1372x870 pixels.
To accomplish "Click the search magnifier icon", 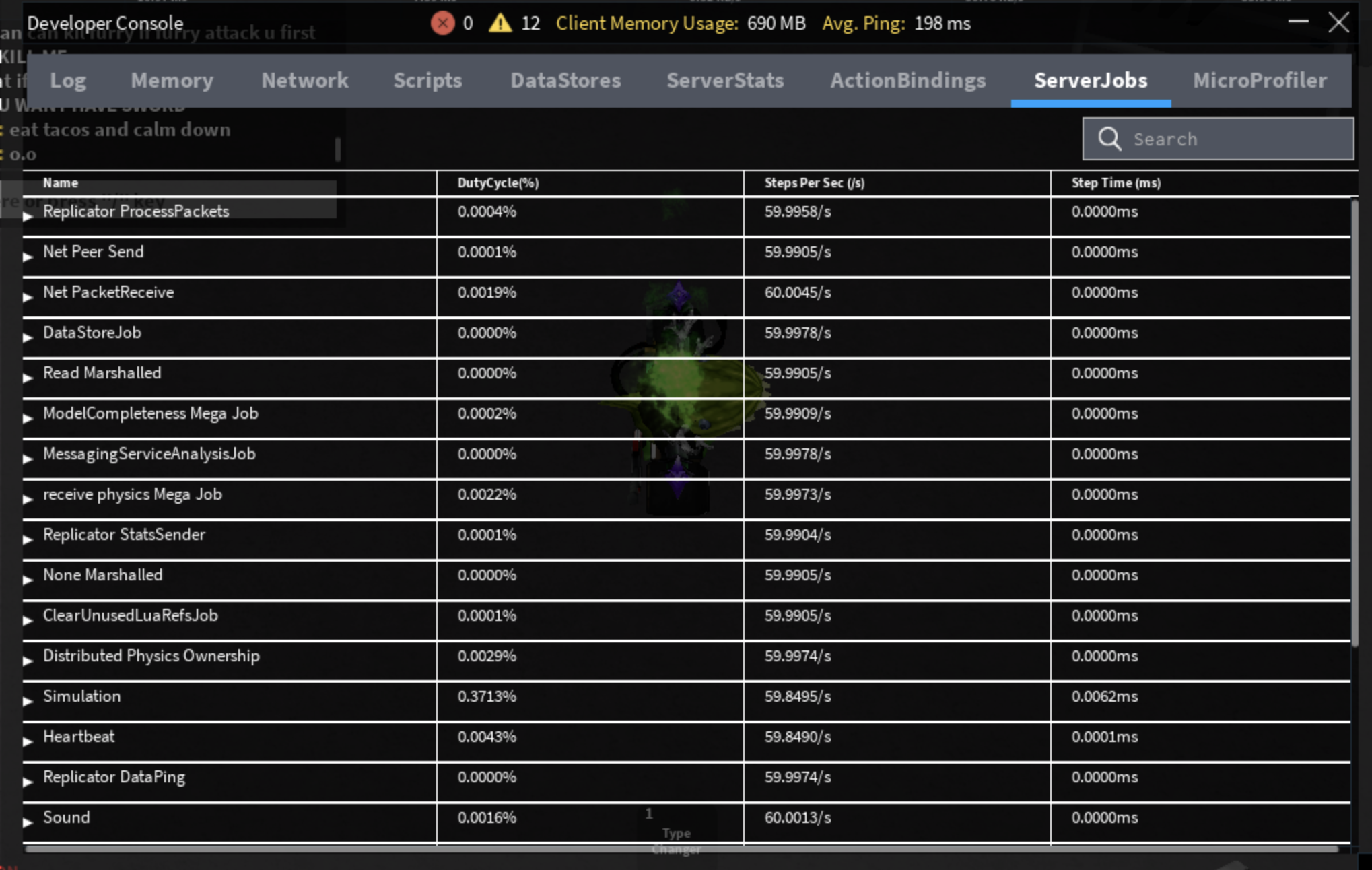I will coord(1109,139).
